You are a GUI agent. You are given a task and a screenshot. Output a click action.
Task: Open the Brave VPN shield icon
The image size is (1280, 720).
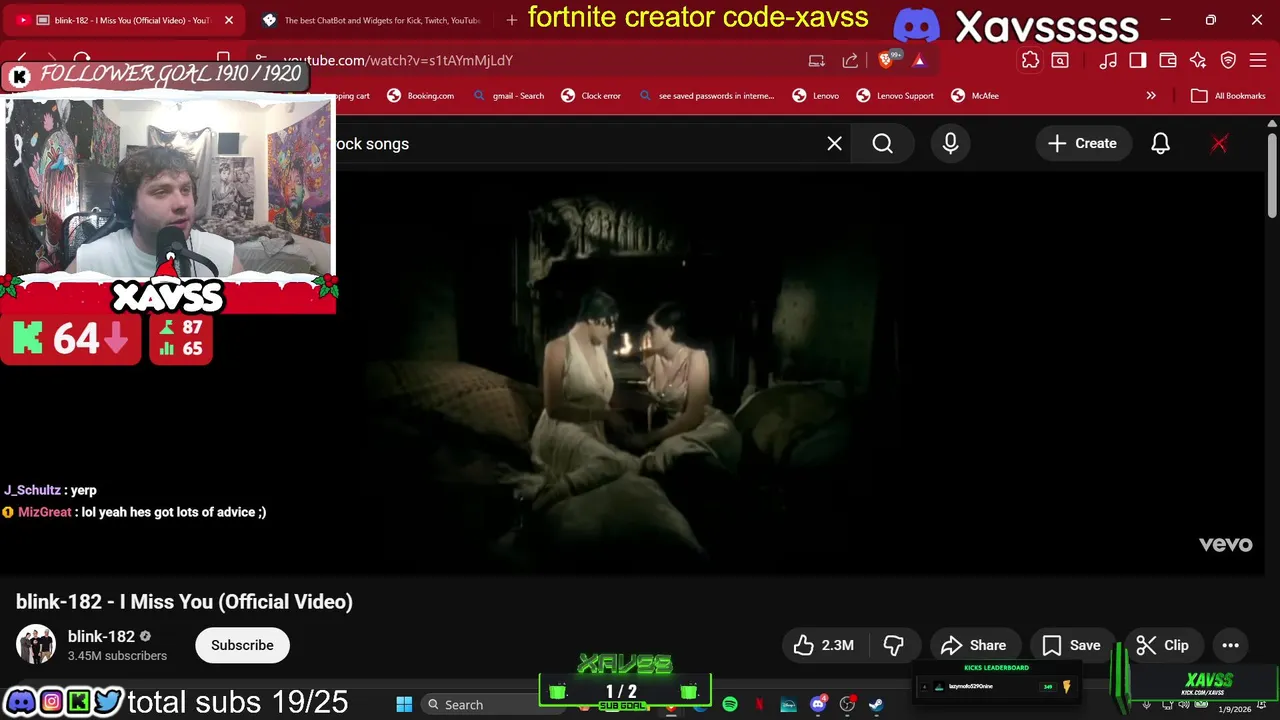pyautogui.click(x=1229, y=60)
